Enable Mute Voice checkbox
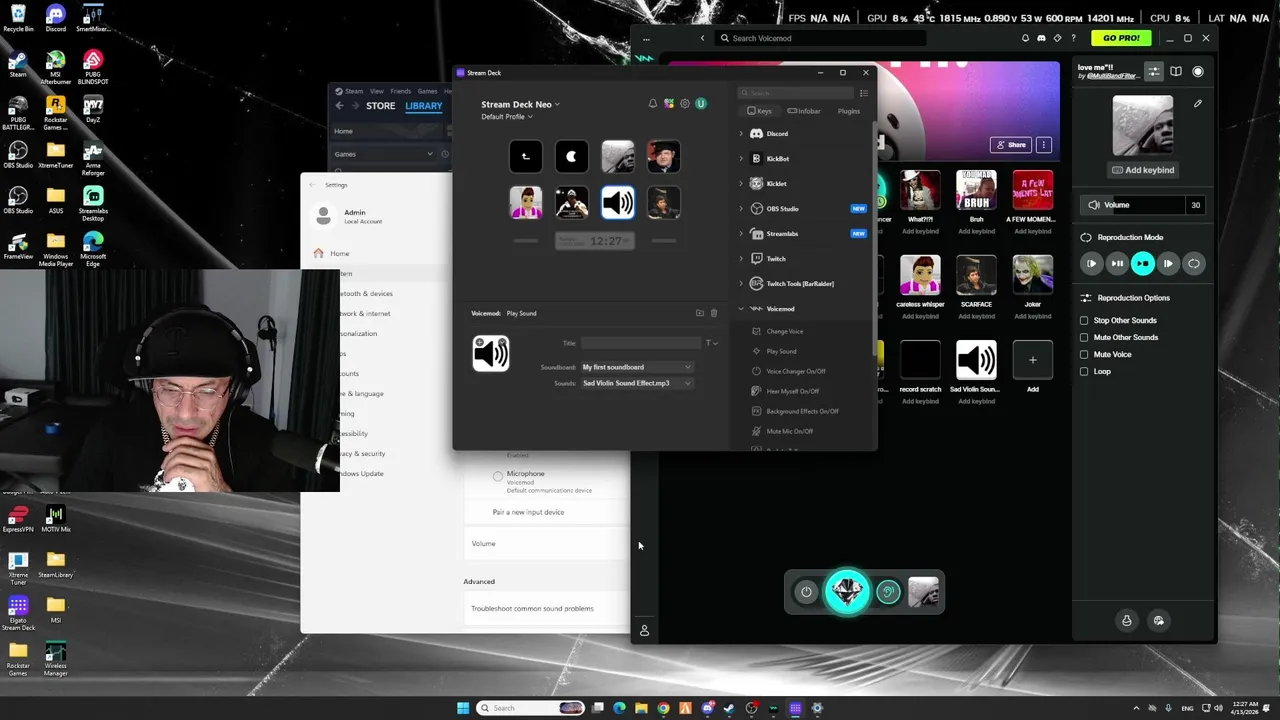 (x=1084, y=354)
